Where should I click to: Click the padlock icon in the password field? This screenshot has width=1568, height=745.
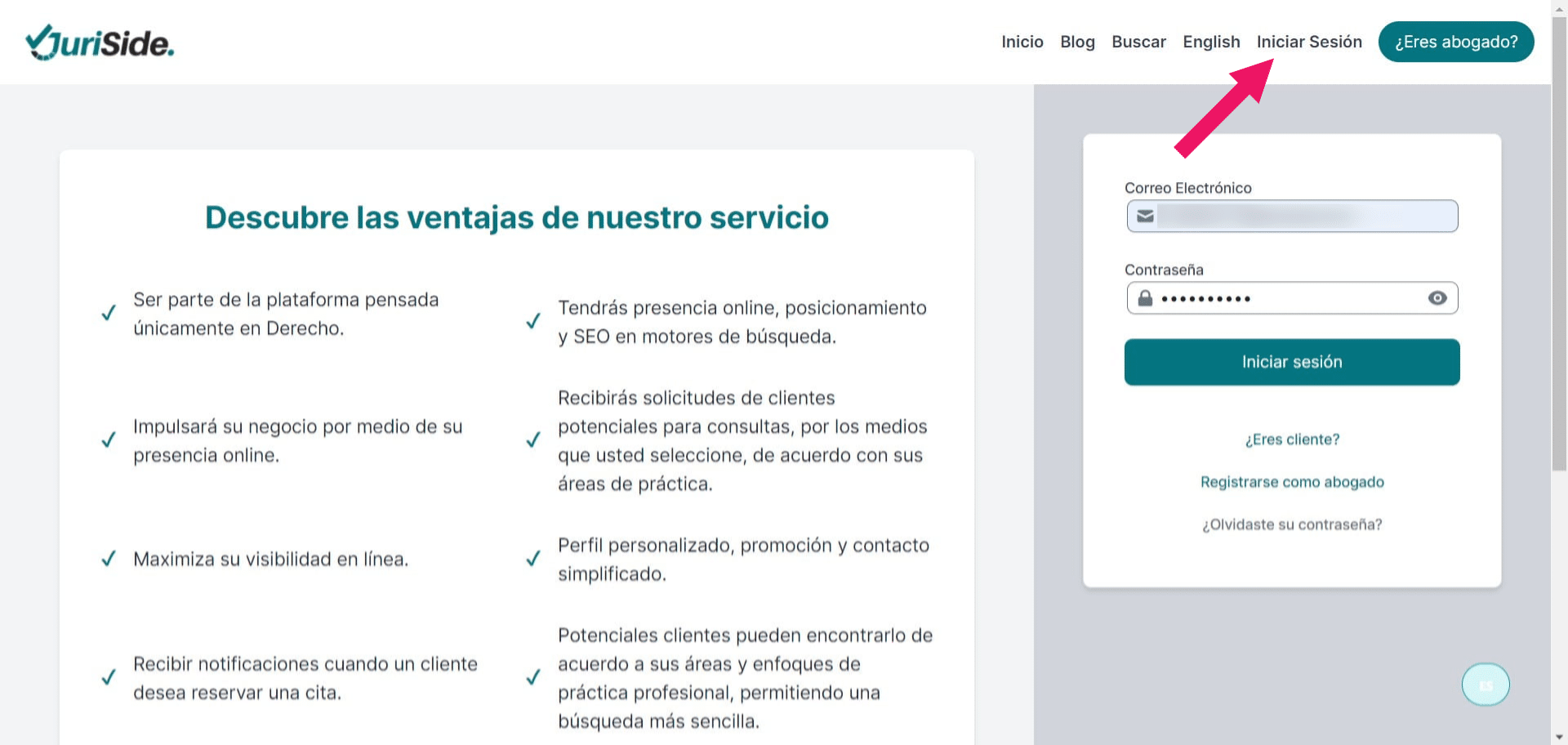point(1145,297)
